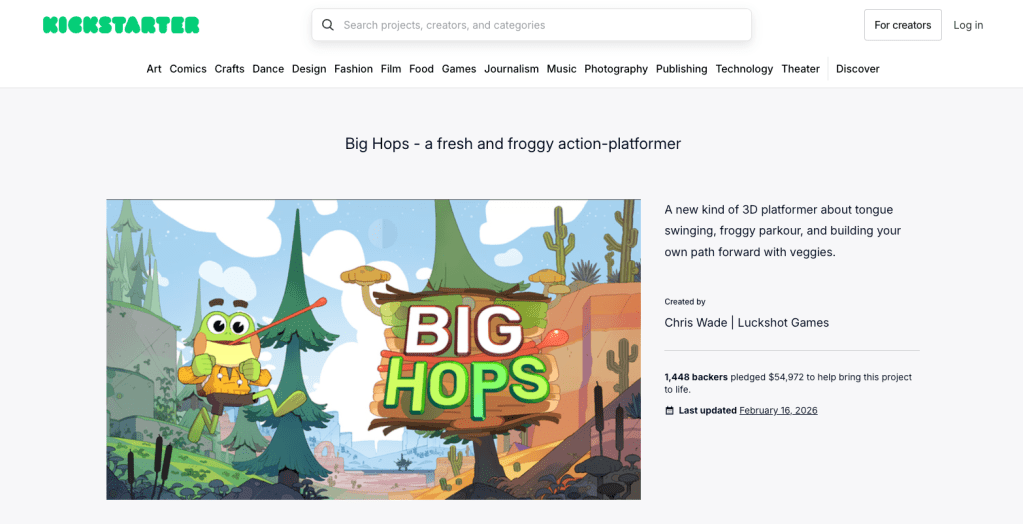Go to the Crafts category
Image resolution: width=1023 pixels, height=524 pixels.
(229, 69)
